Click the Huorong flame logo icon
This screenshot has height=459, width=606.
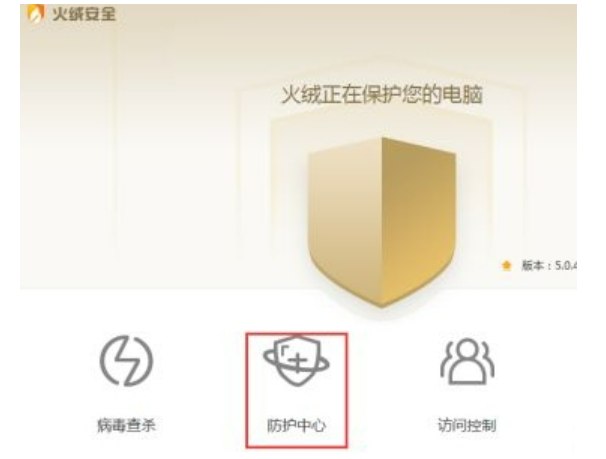coord(36,14)
